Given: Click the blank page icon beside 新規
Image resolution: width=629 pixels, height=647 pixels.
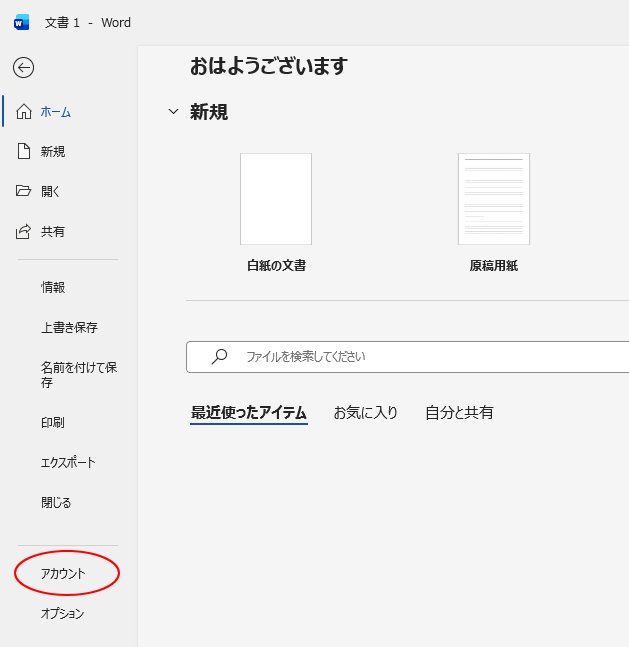Looking at the screenshot, I should click(24, 151).
